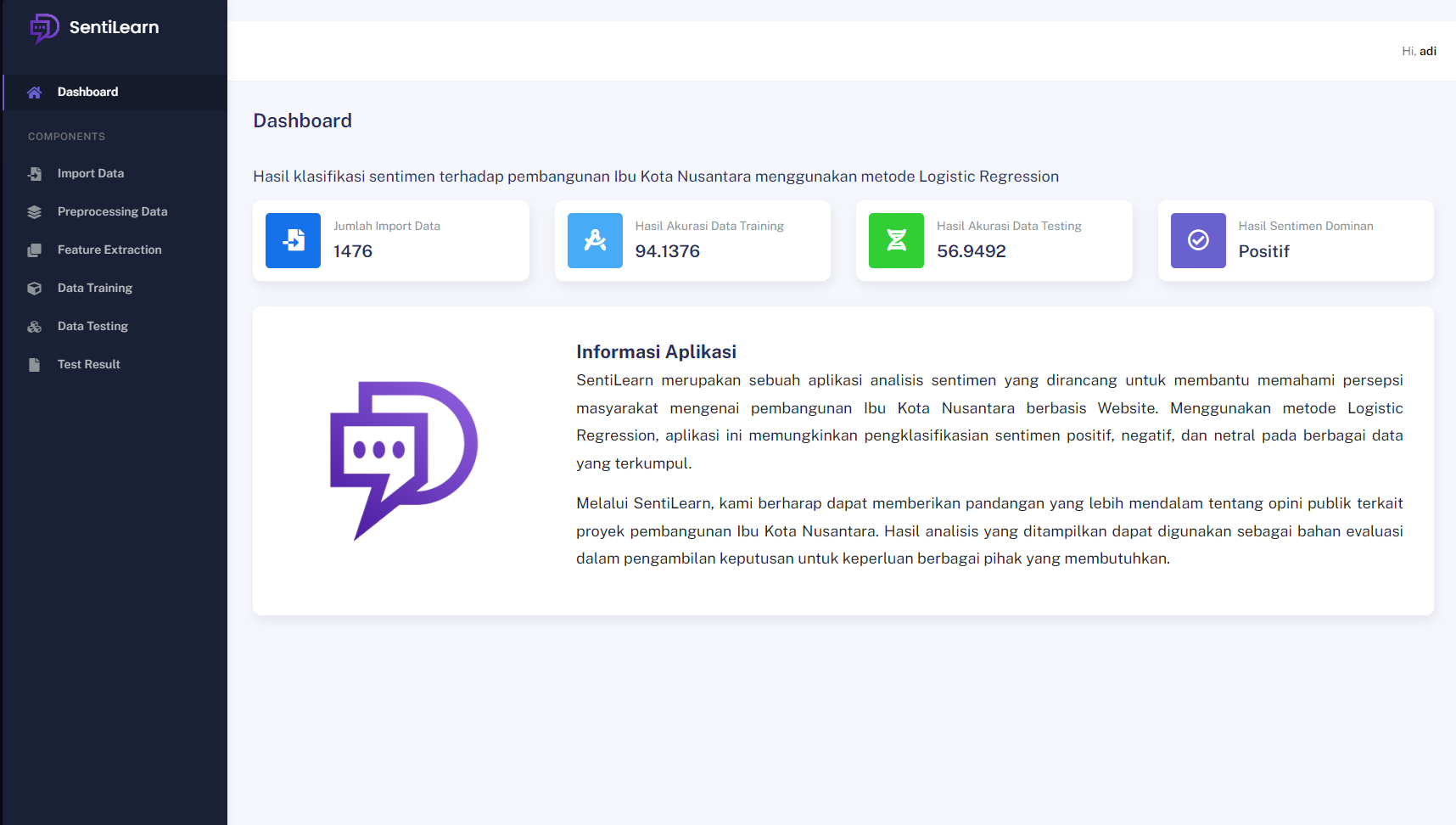Click the Data Testing cubes icon
Viewport: 1456px width, 825px height.
click(x=34, y=327)
